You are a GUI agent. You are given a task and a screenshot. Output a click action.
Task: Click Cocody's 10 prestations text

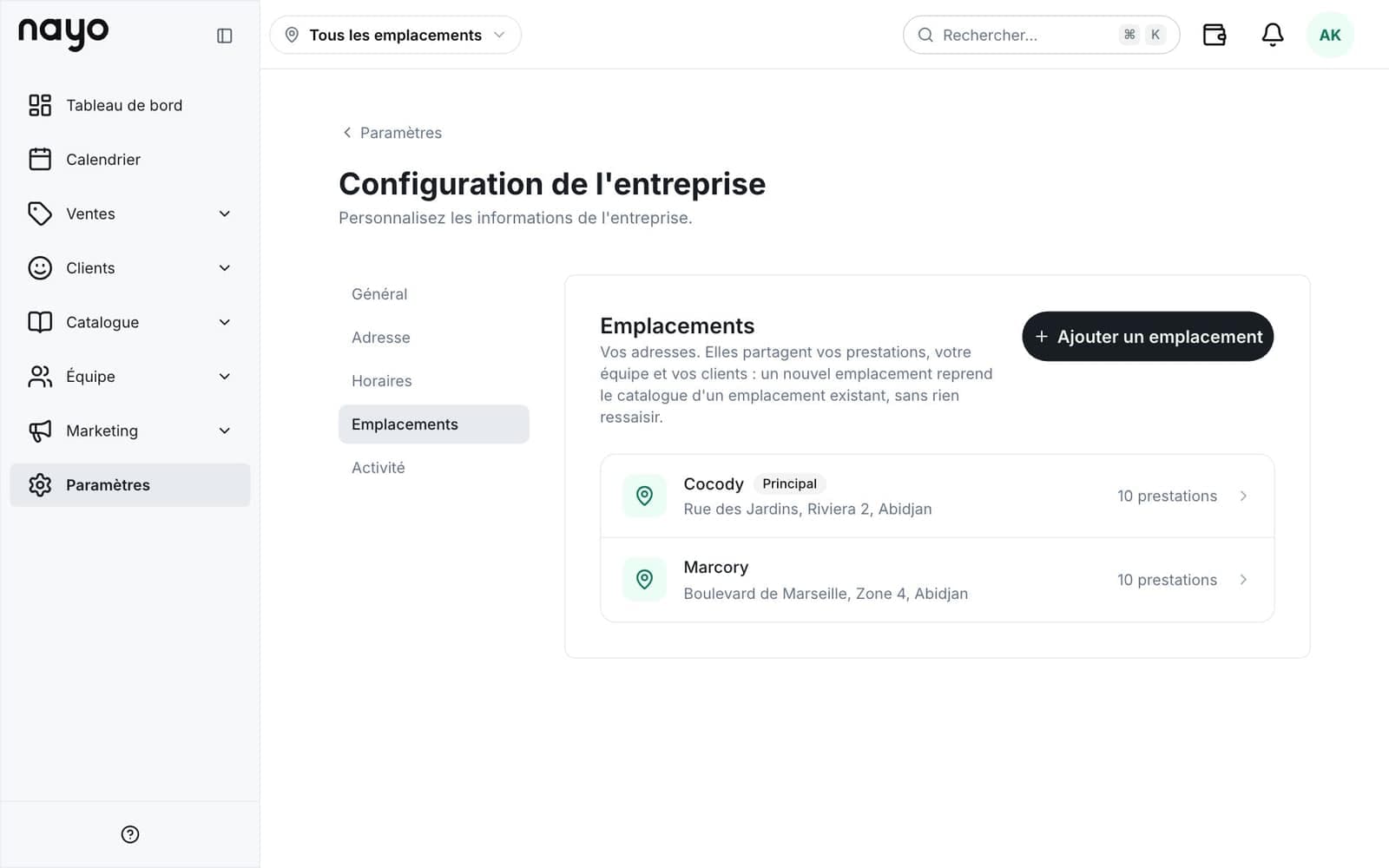coord(1167,496)
